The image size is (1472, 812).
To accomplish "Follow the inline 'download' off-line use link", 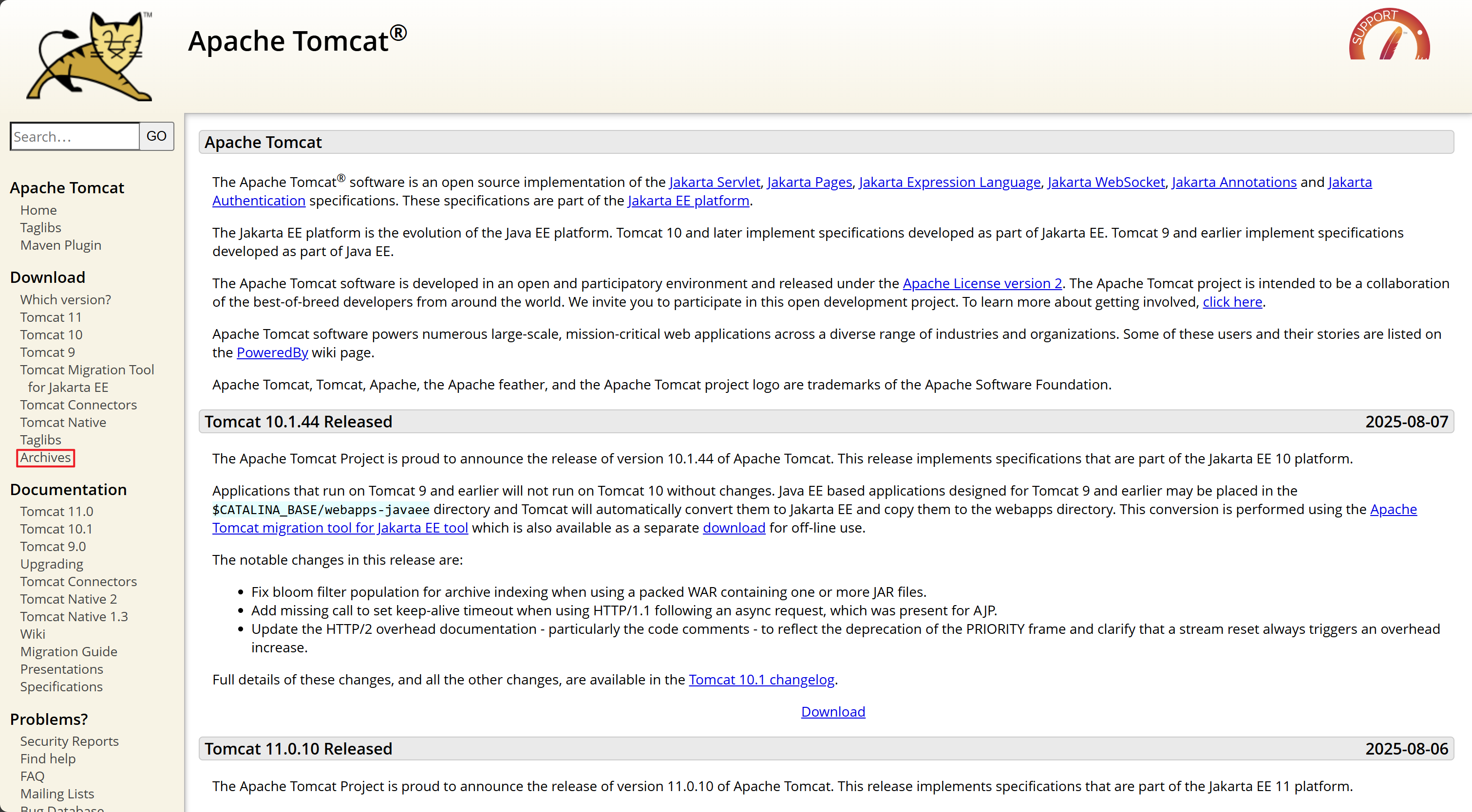I will tap(734, 528).
